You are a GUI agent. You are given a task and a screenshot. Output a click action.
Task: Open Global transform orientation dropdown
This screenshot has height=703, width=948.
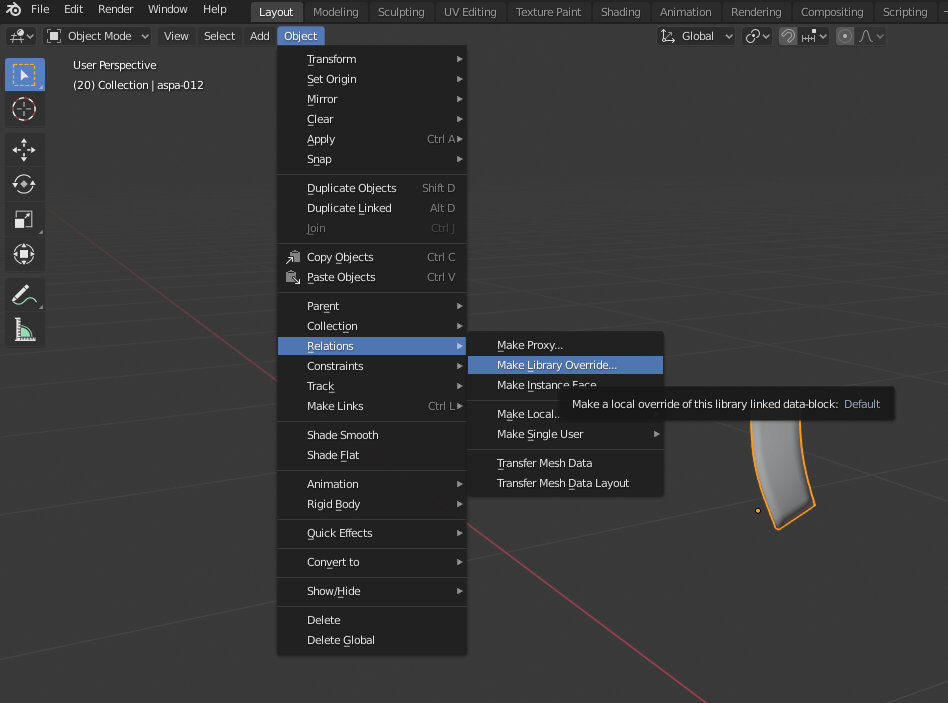pos(697,36)
